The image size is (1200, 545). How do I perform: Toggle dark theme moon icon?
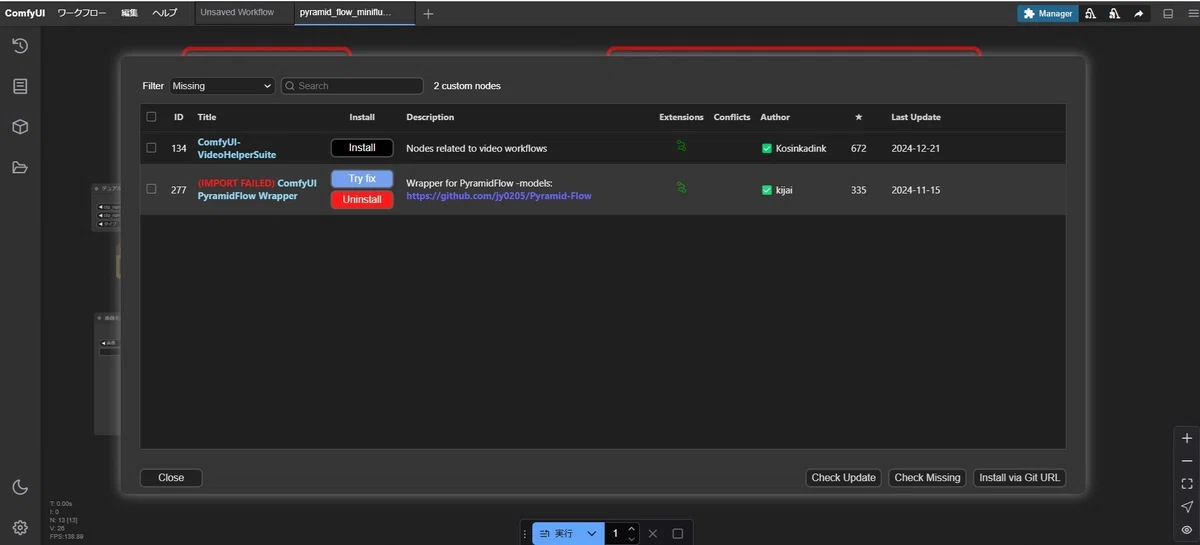[x=19, y=487]
